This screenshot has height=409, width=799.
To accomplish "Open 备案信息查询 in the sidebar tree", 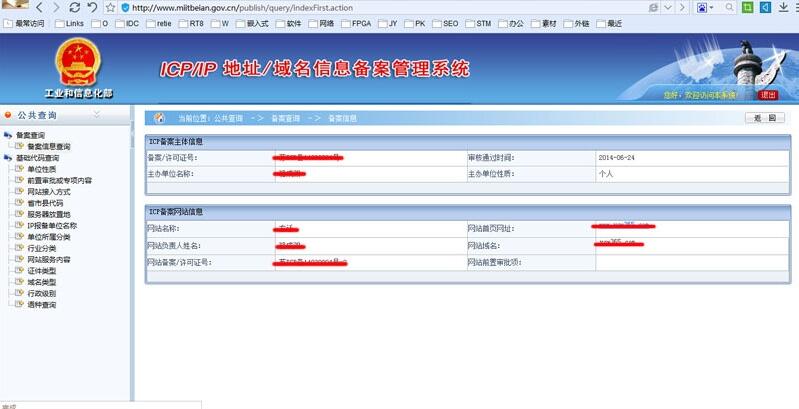I will click(48, 147).
